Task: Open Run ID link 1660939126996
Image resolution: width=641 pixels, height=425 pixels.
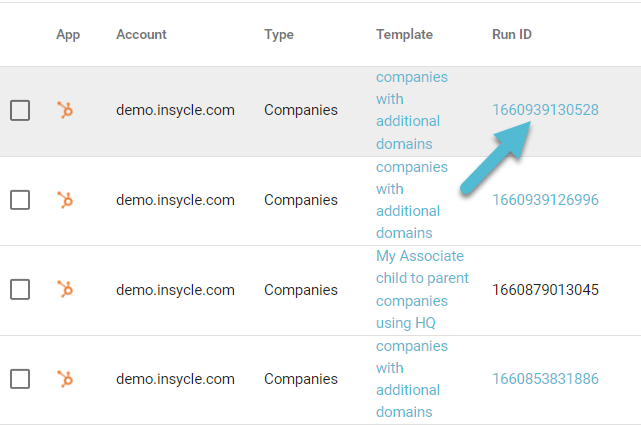Action: (545, 200)
